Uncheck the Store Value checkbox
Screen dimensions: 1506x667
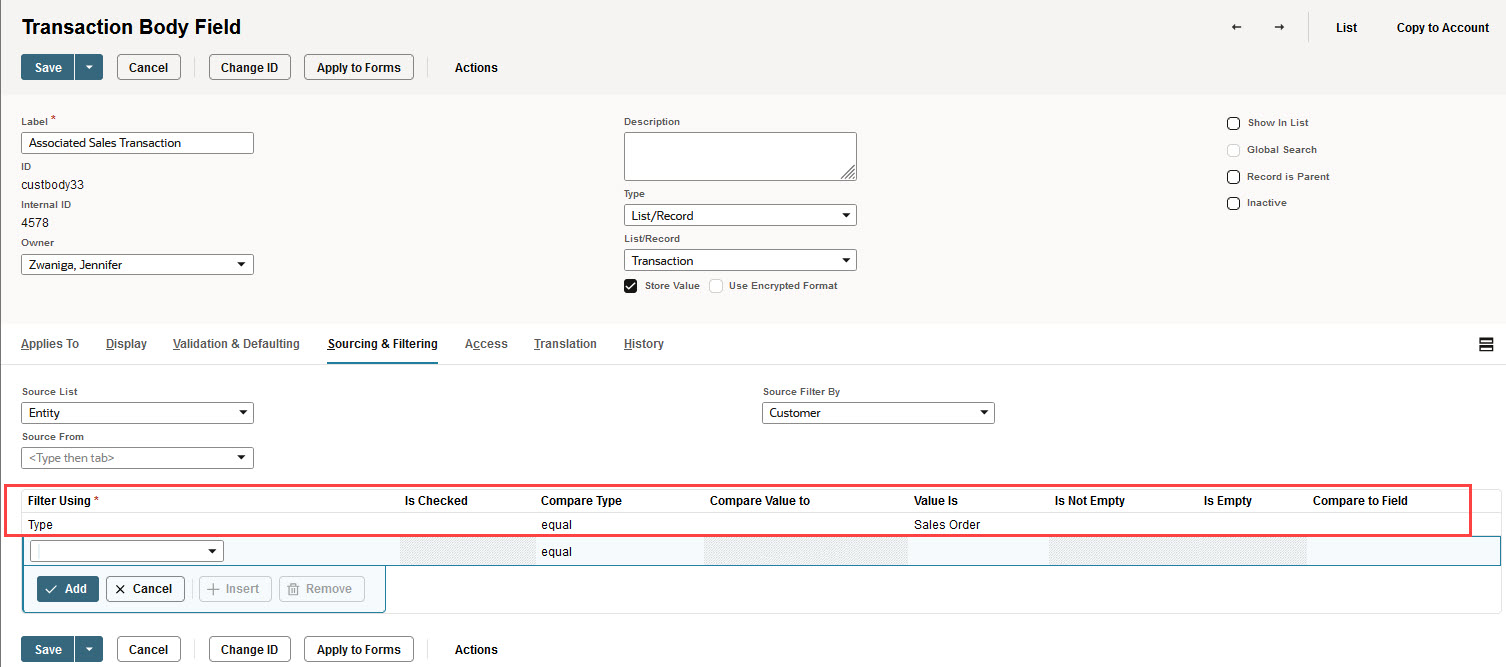point(630,285)
